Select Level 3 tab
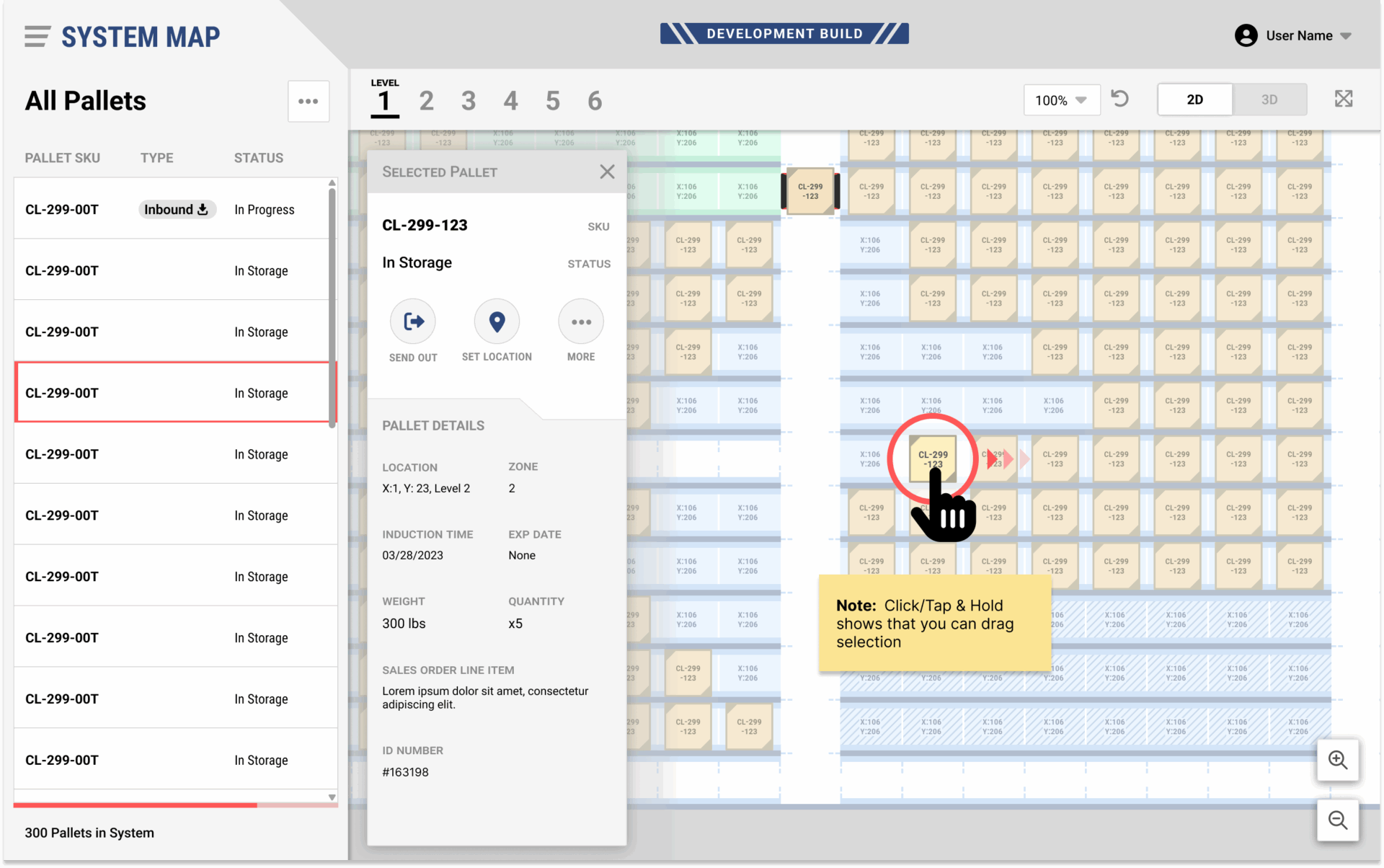Image resolution: width=1384 pixels, height=868 pixels. (469, 101)
